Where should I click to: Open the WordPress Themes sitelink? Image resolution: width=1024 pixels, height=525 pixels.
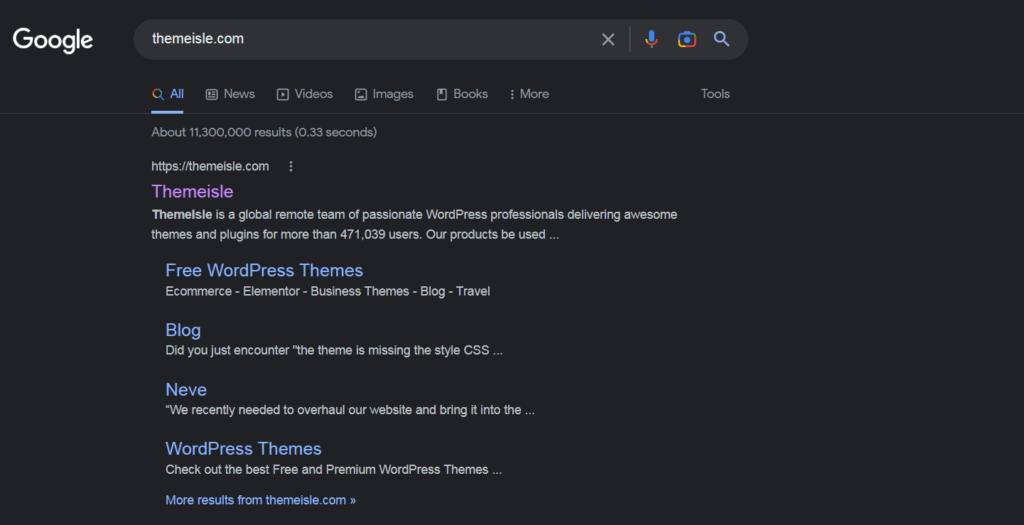(244, 449)
